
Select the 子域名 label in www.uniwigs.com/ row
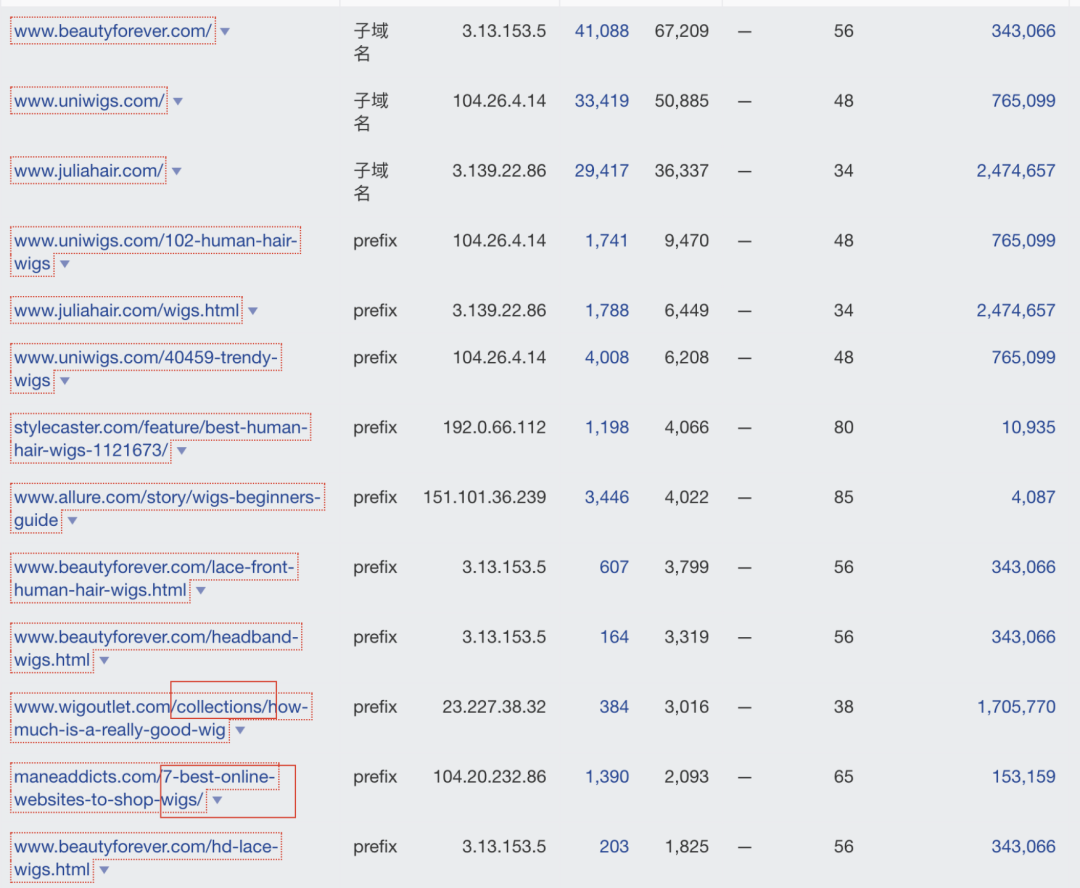(371, 112)
